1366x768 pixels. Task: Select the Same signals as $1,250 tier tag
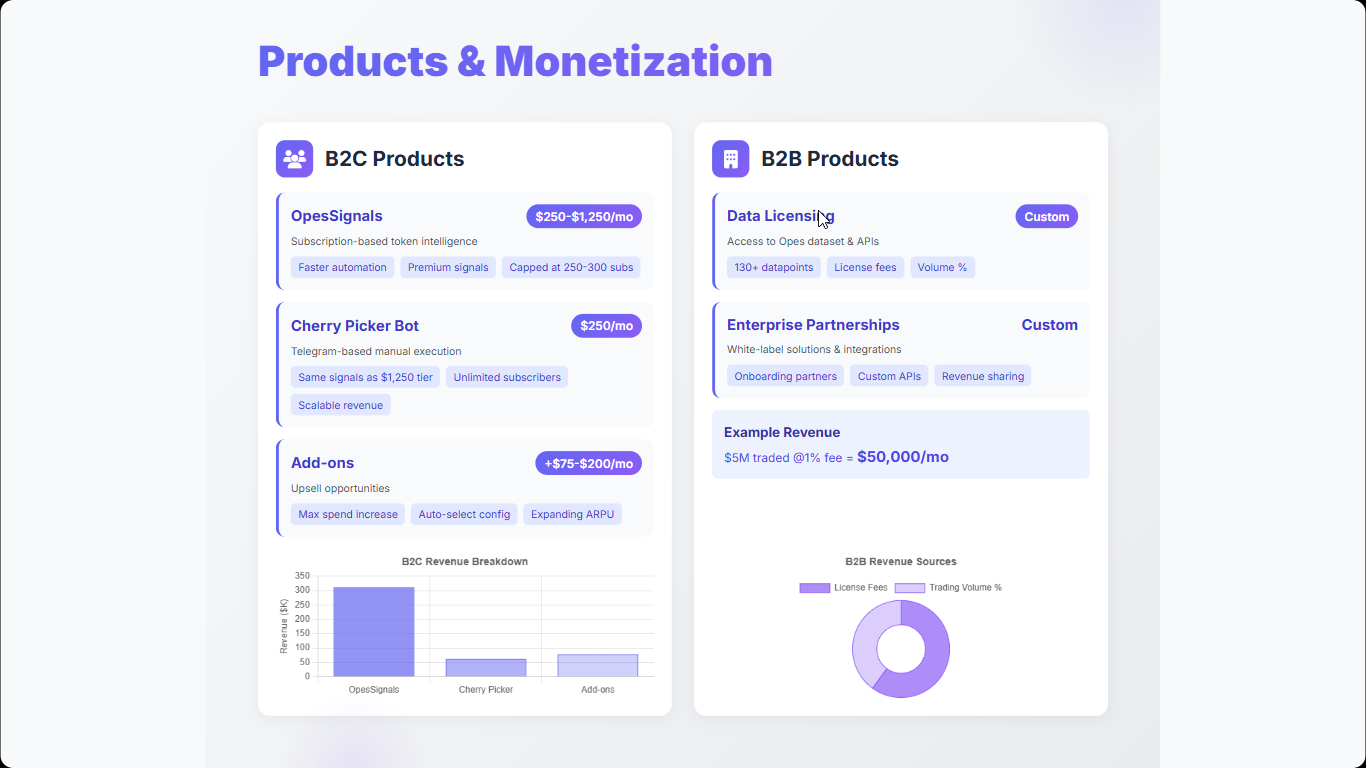pyautogui.click(x=365, y=377)
